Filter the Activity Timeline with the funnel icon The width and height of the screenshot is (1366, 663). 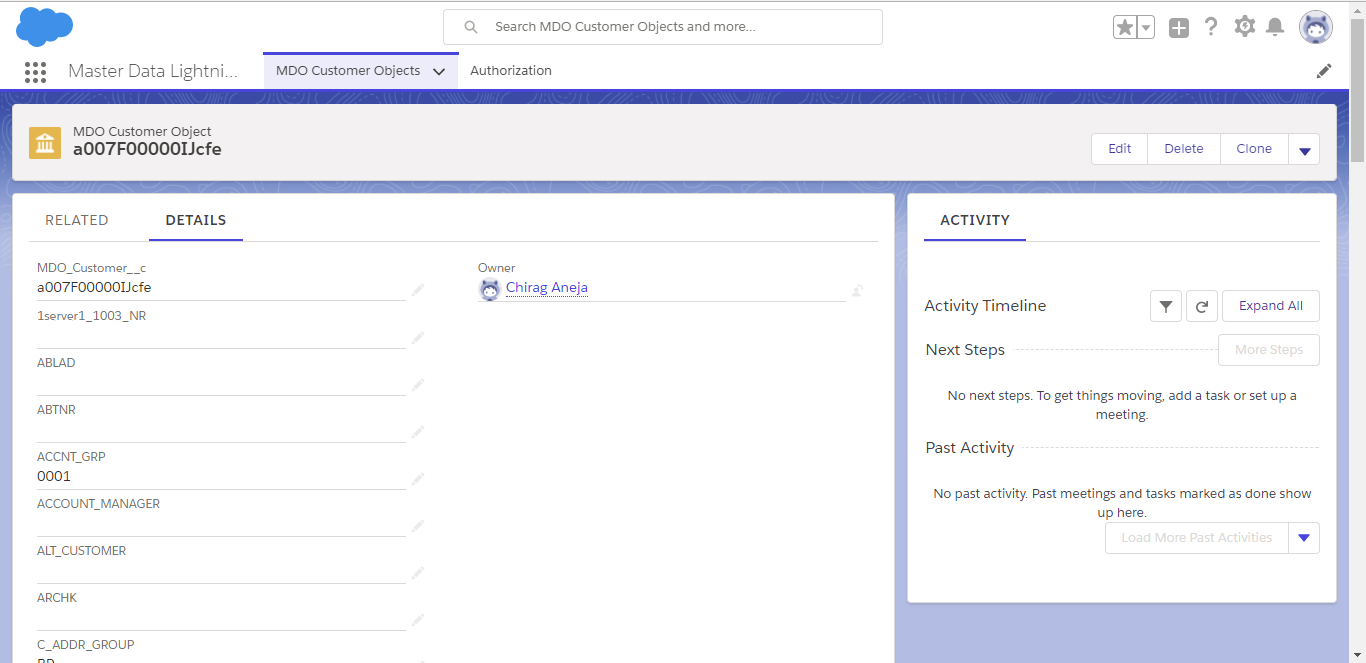1165,306
